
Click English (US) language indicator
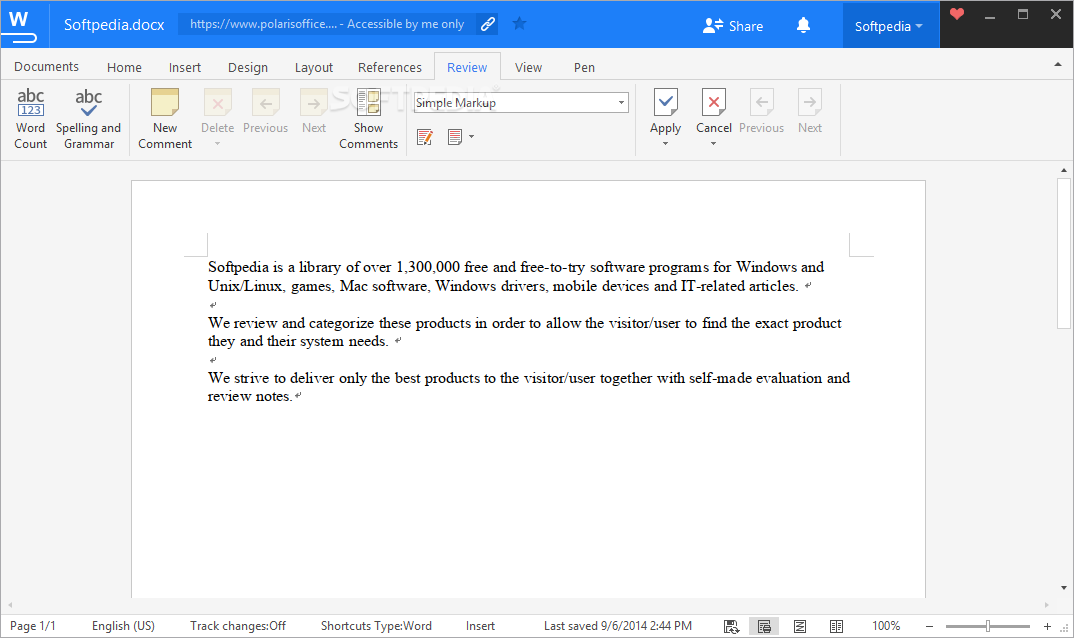[x=123, y=626]
